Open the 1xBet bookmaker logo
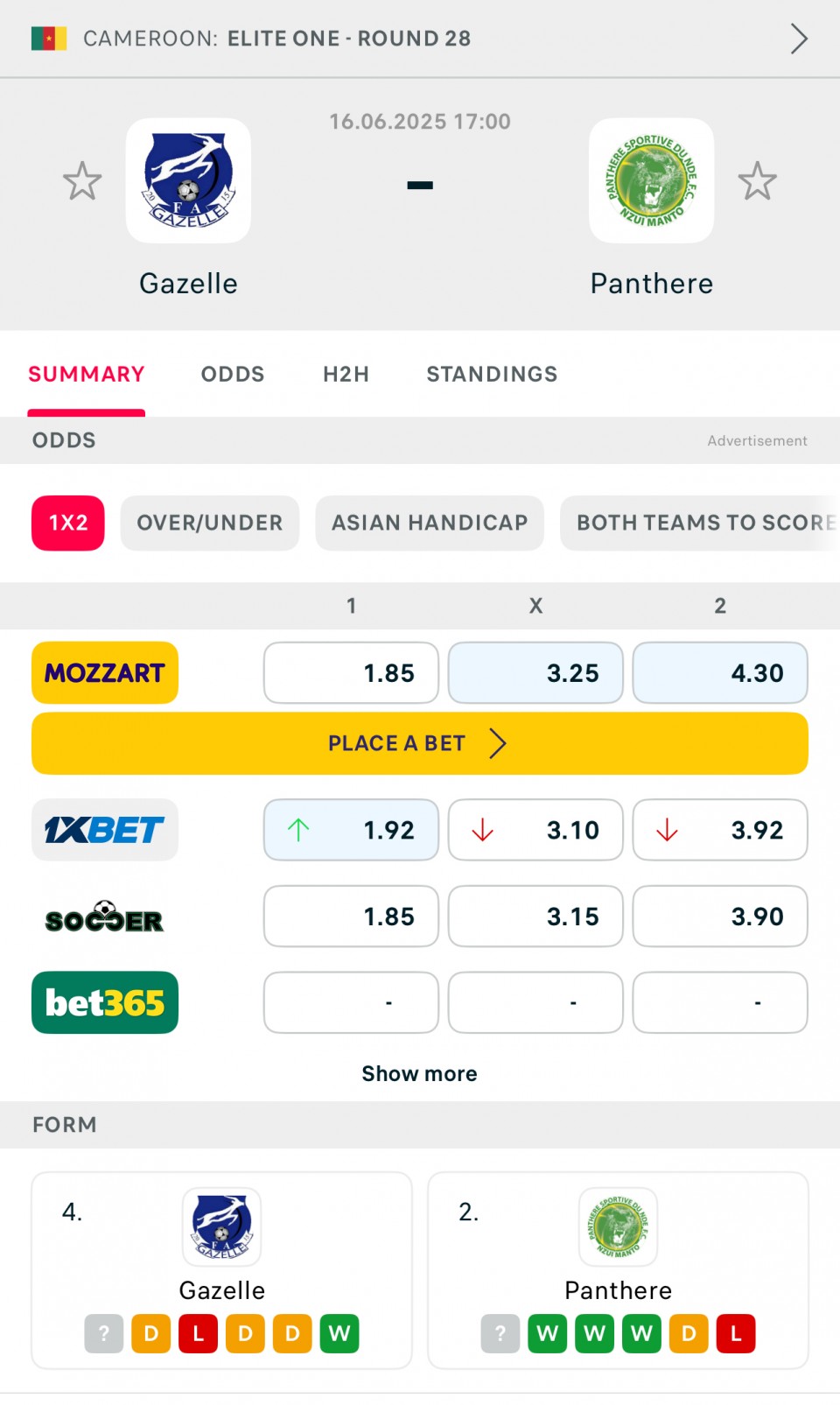 (x=105, y=830)
